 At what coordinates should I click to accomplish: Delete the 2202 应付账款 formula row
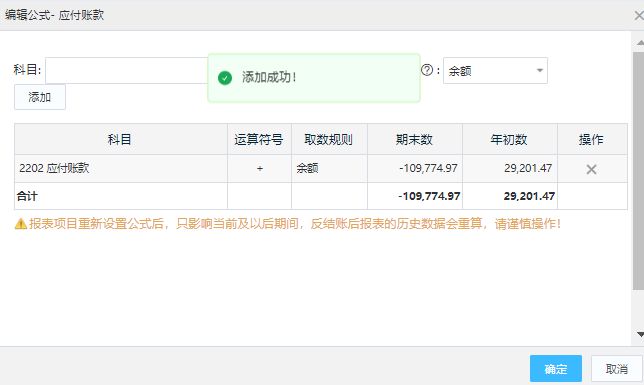point(591,169)
